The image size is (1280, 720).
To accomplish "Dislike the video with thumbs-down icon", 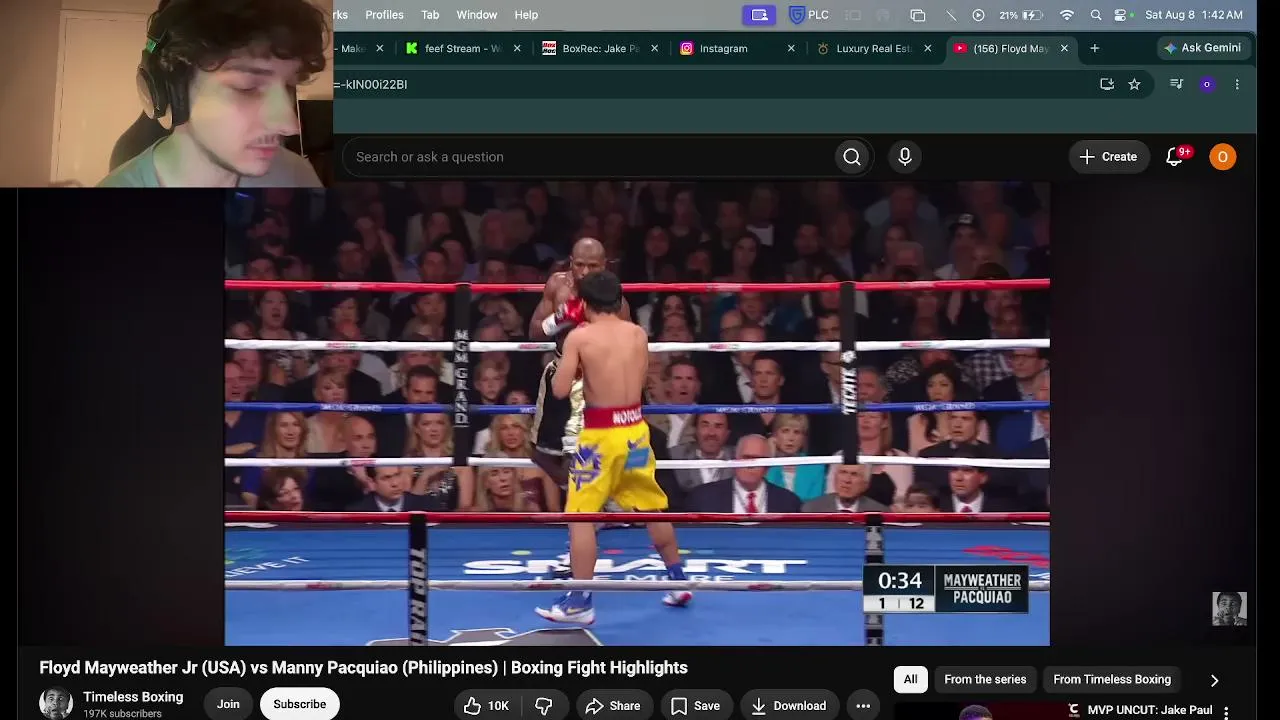I will coord(544,706).
